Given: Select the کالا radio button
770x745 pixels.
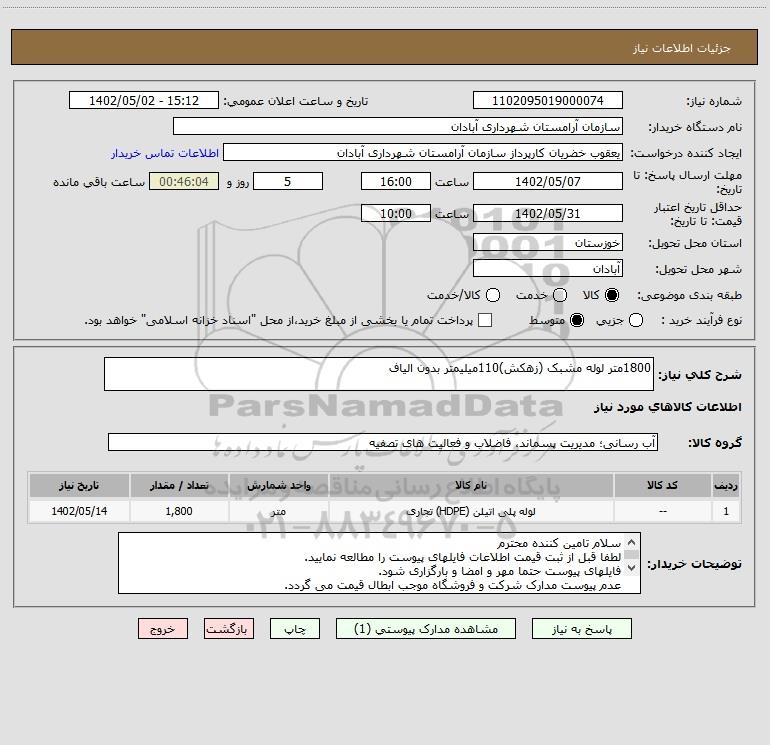Looking at the screenshot, I should [612, 295].
